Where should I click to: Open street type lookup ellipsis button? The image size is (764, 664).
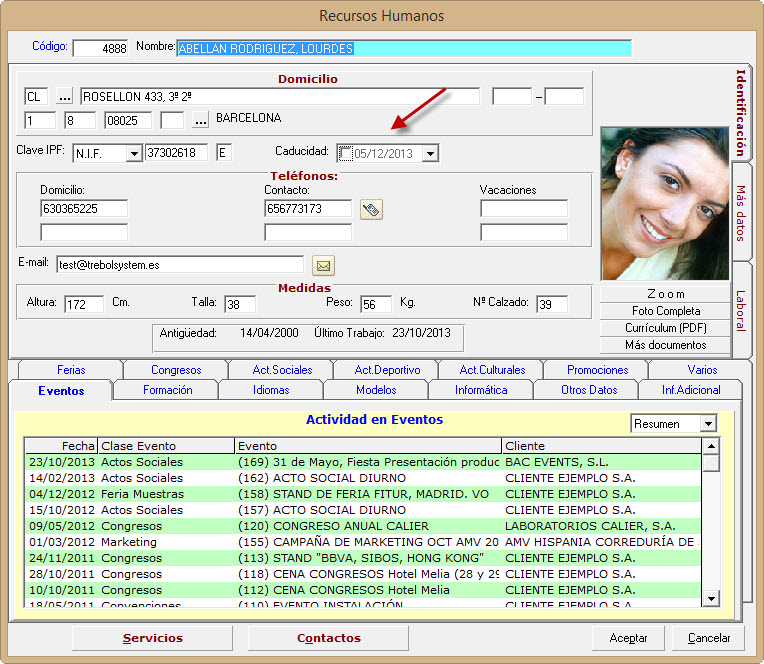tap(64, 96)
